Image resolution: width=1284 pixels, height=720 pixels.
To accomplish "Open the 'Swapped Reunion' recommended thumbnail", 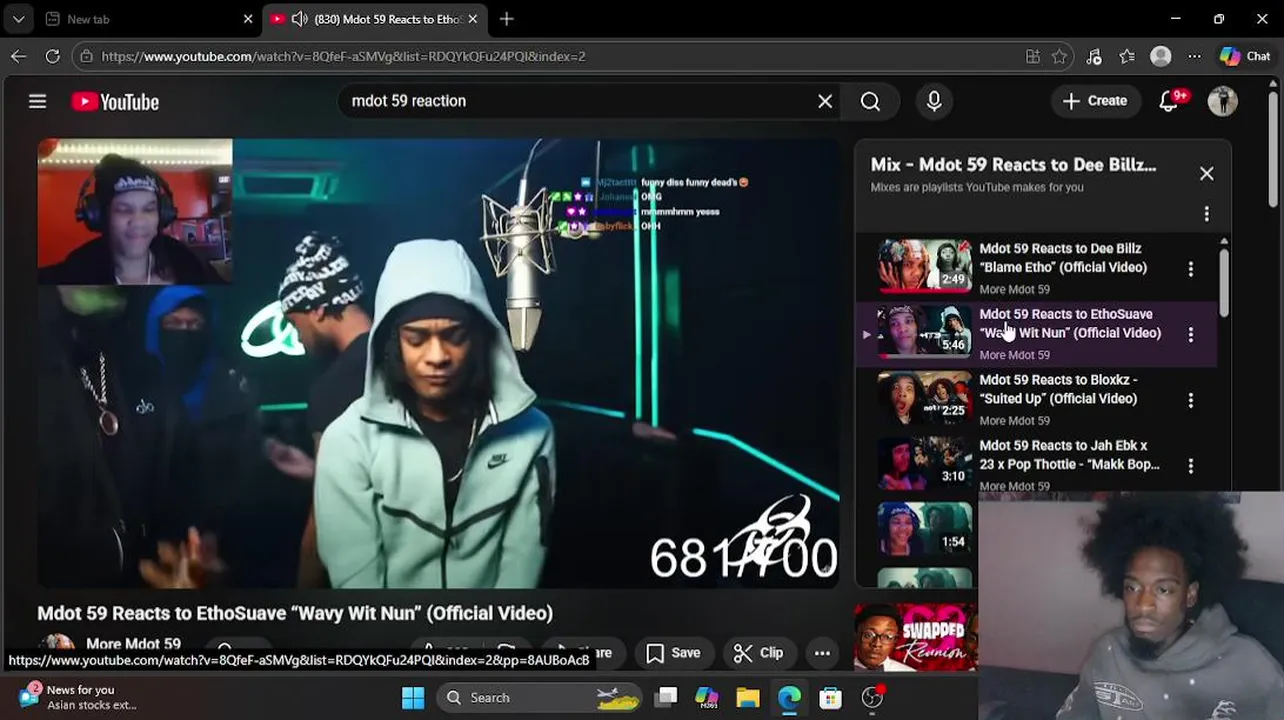I will 916,637.
